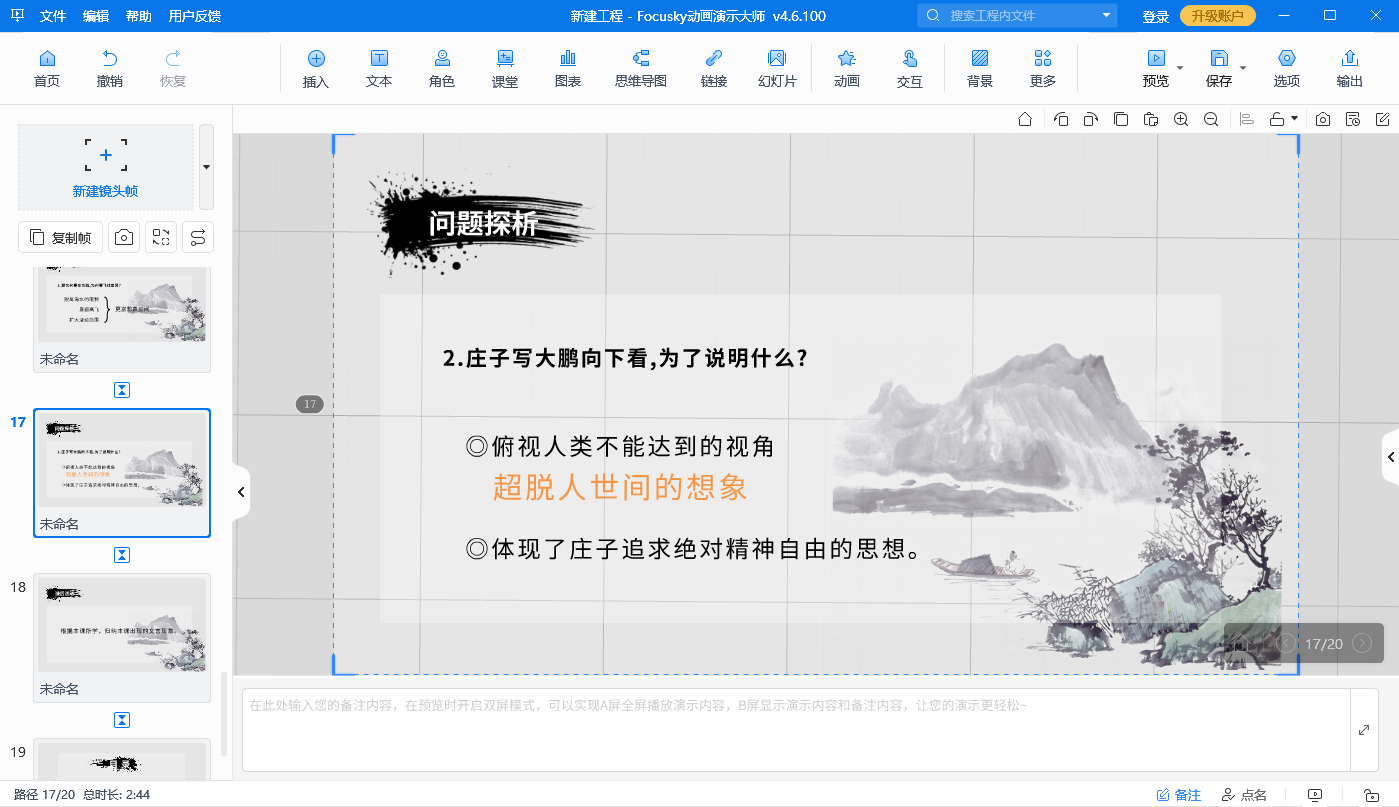The image size is (1399, 807).
Task: Click 新建镜头帧 to add frame
Action: click(x=105, y=166)
